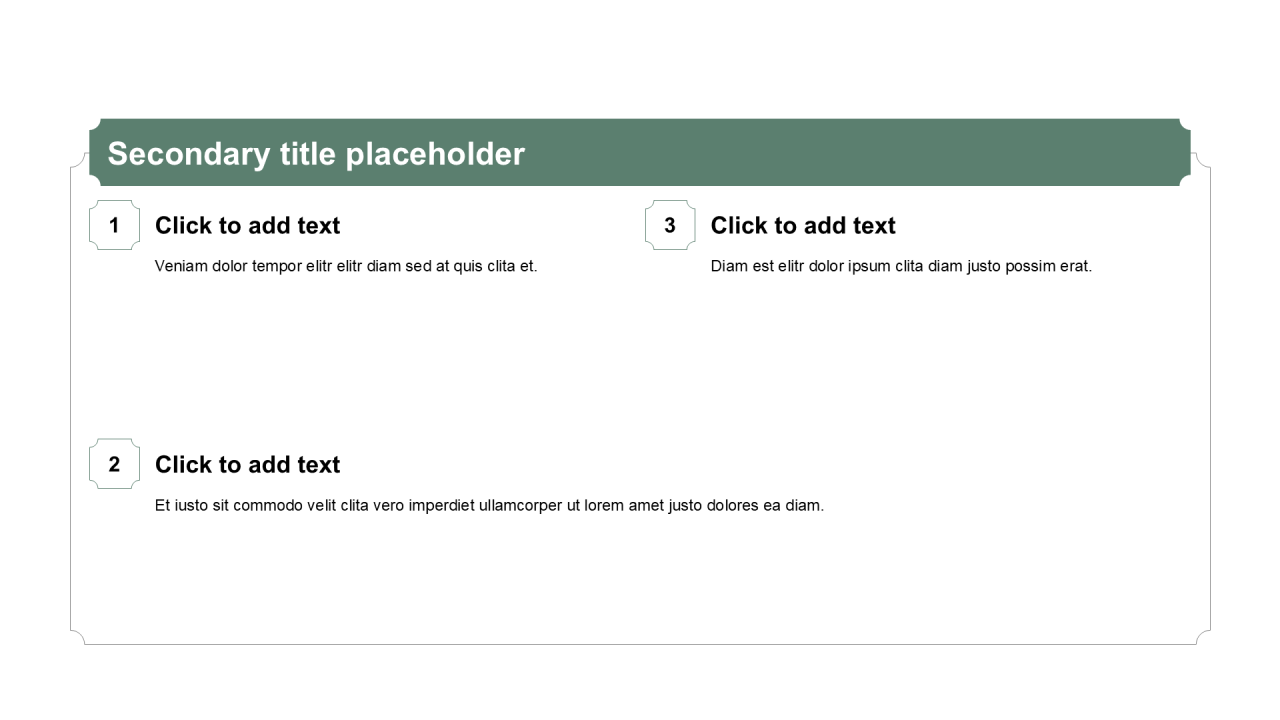1280x720 pixels.
Task: Click the "Secondary title placeholder" title text
Action: (316, 154)
